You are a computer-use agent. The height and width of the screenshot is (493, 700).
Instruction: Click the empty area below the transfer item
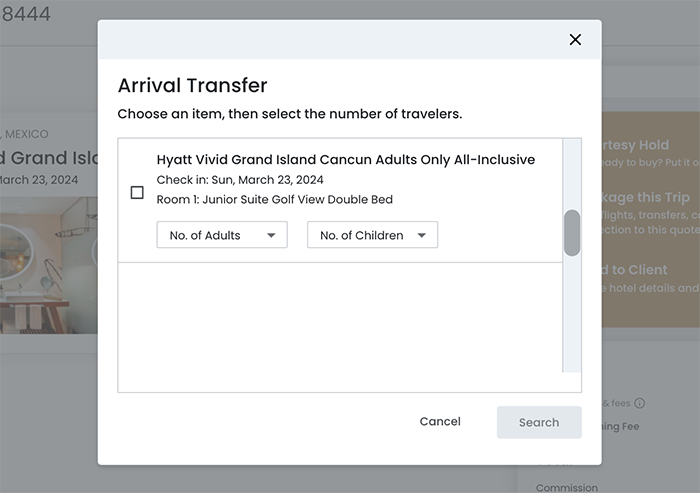[340, 326]
